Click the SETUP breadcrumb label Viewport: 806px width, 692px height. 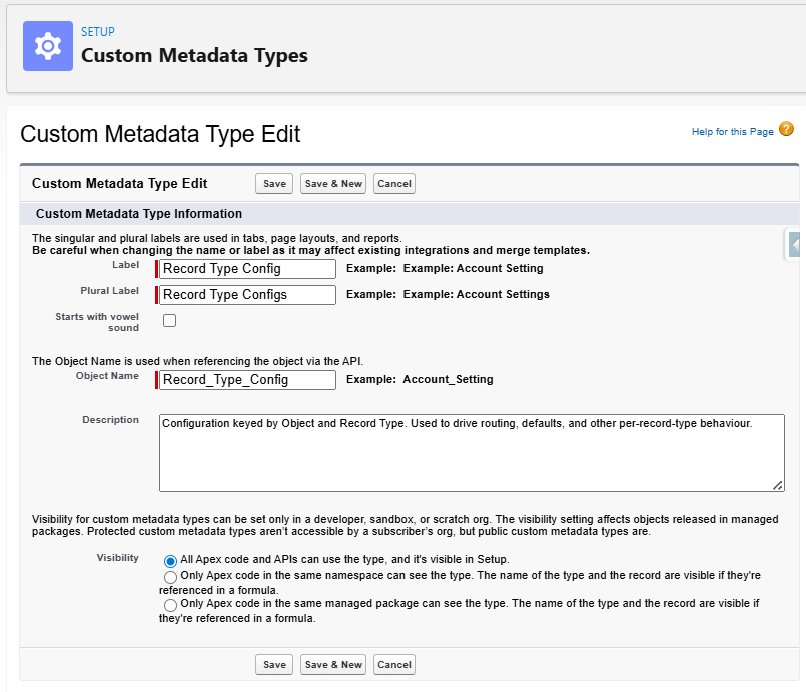(97, 31)
